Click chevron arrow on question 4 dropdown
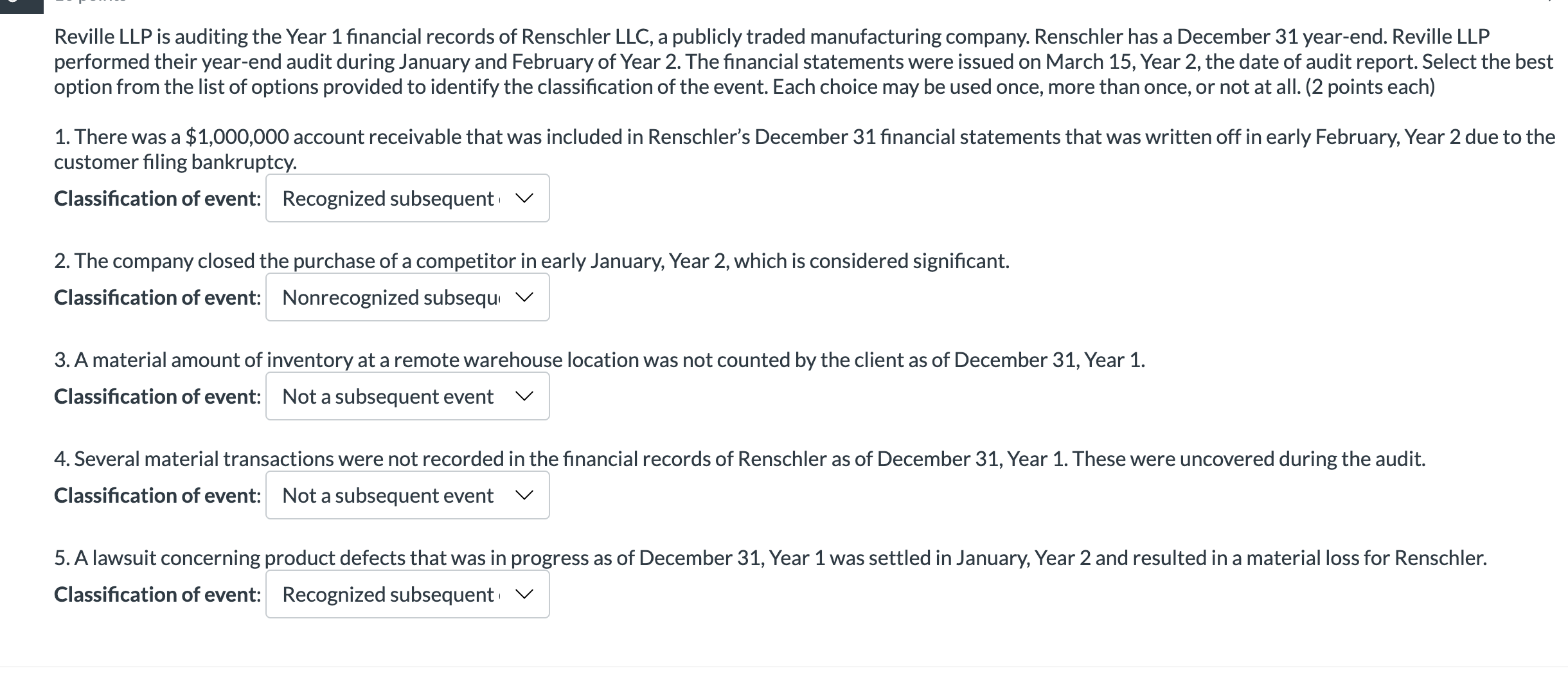Screen dimensions: 1568x675 click(x=524, y=496)
